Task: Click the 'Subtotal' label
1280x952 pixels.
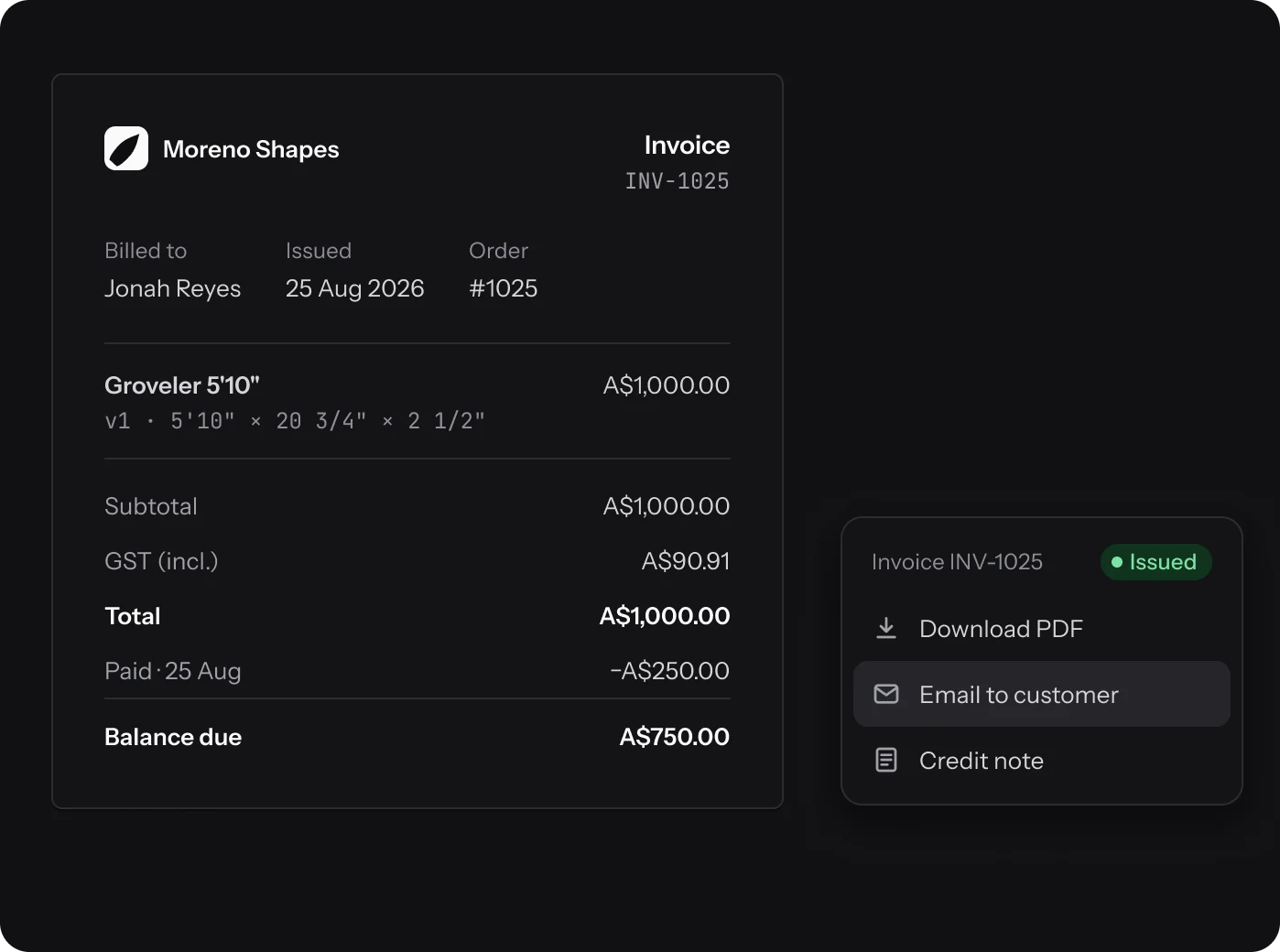Action: pos(151,506)
